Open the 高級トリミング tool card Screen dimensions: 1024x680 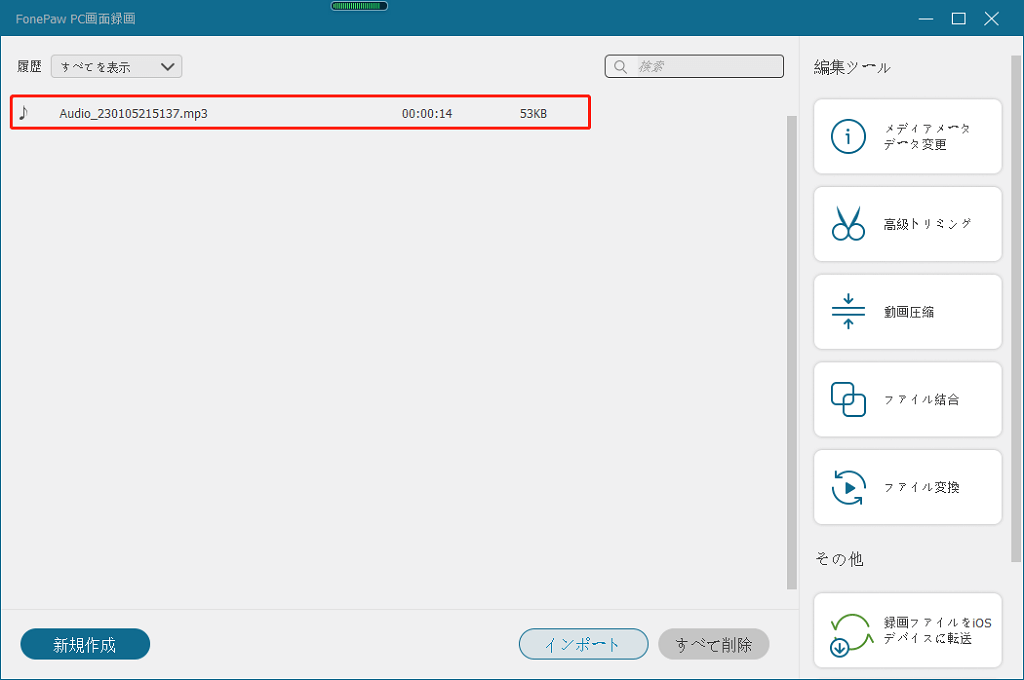tap(907, 224)
